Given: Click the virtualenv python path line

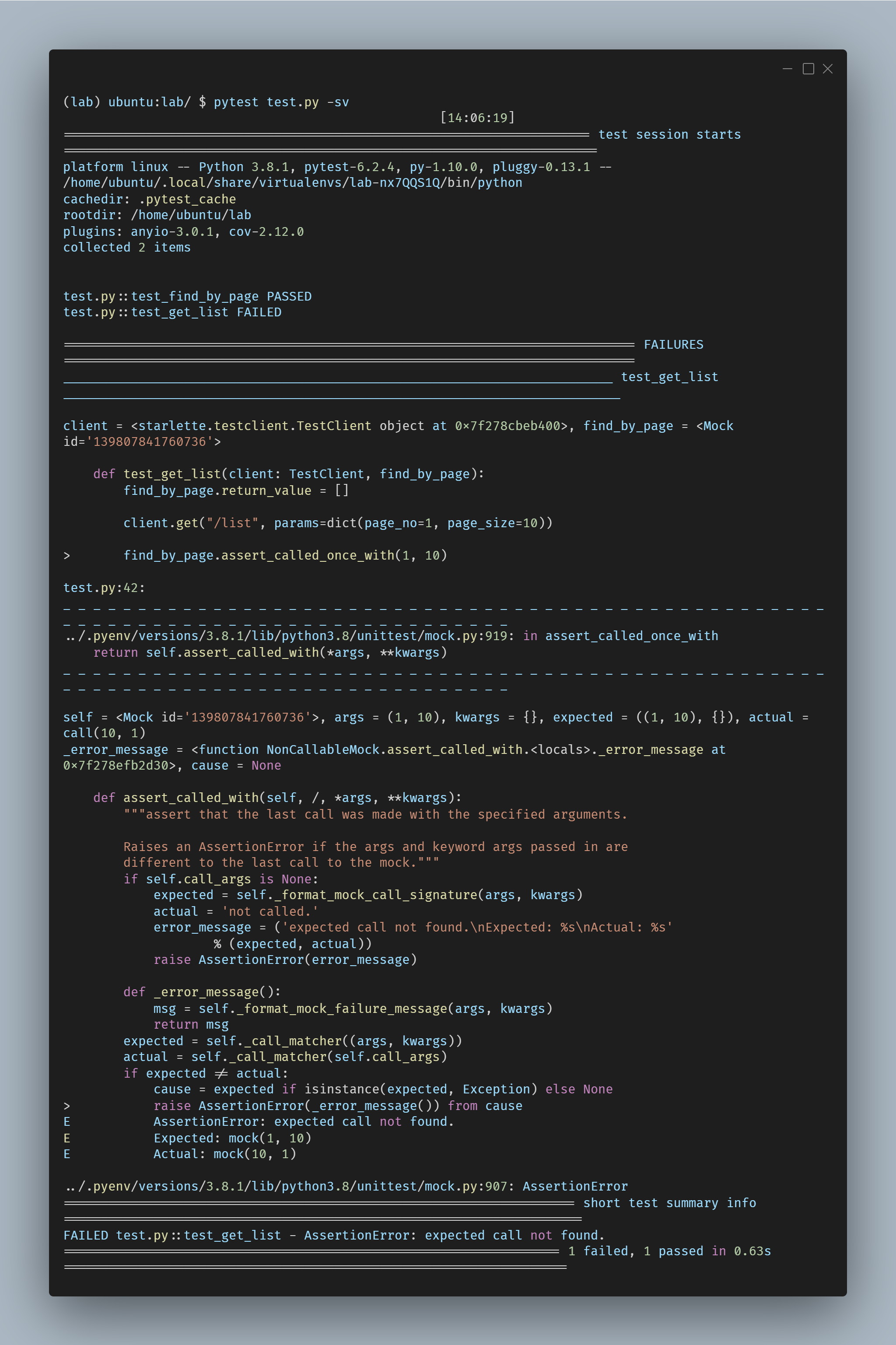Looking at the screenshot, I should coord(292,183).
